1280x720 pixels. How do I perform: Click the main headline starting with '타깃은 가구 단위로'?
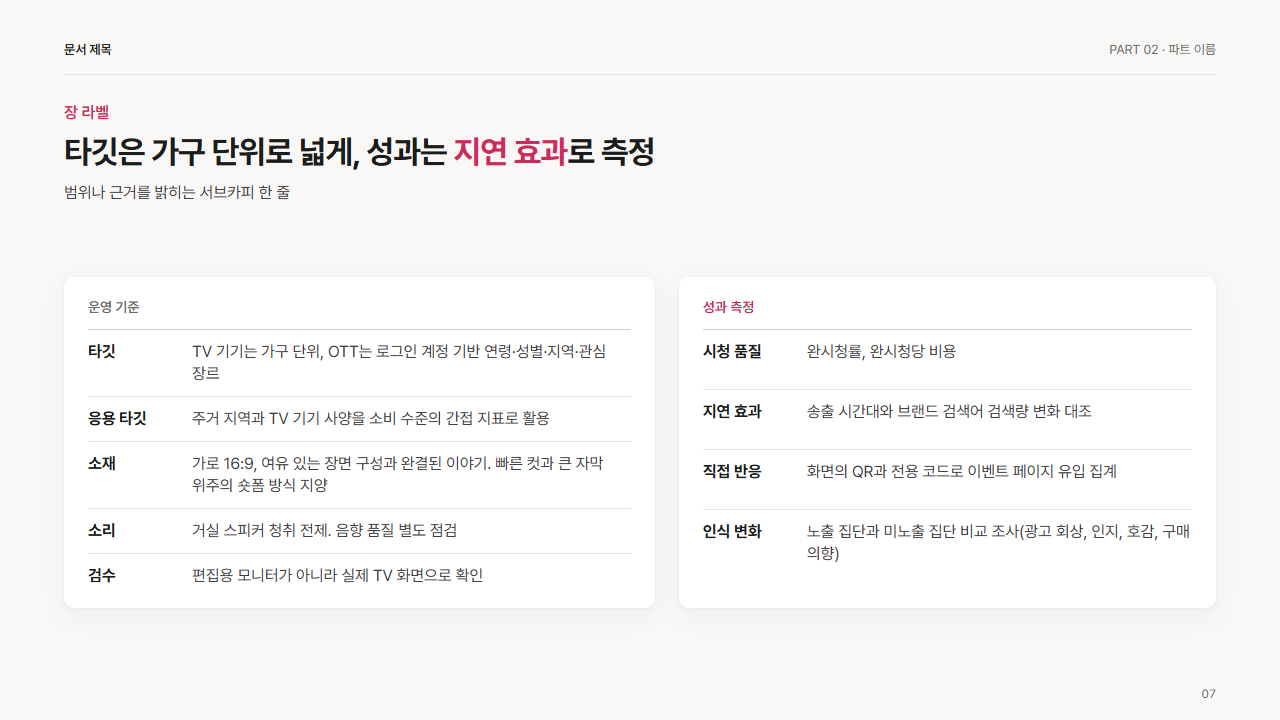pyautogui.click(x=359, y=152)
